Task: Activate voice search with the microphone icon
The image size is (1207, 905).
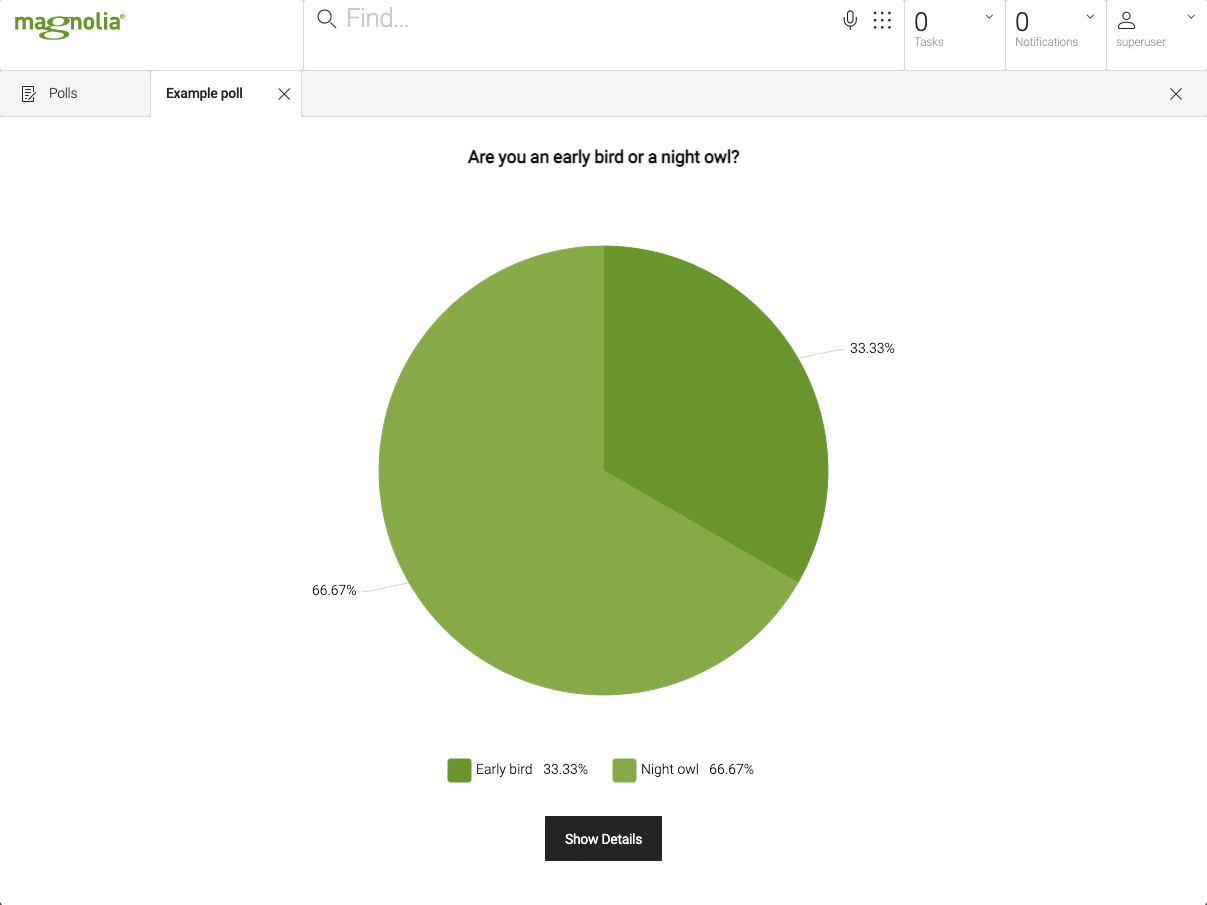Action: click(849, 18)
